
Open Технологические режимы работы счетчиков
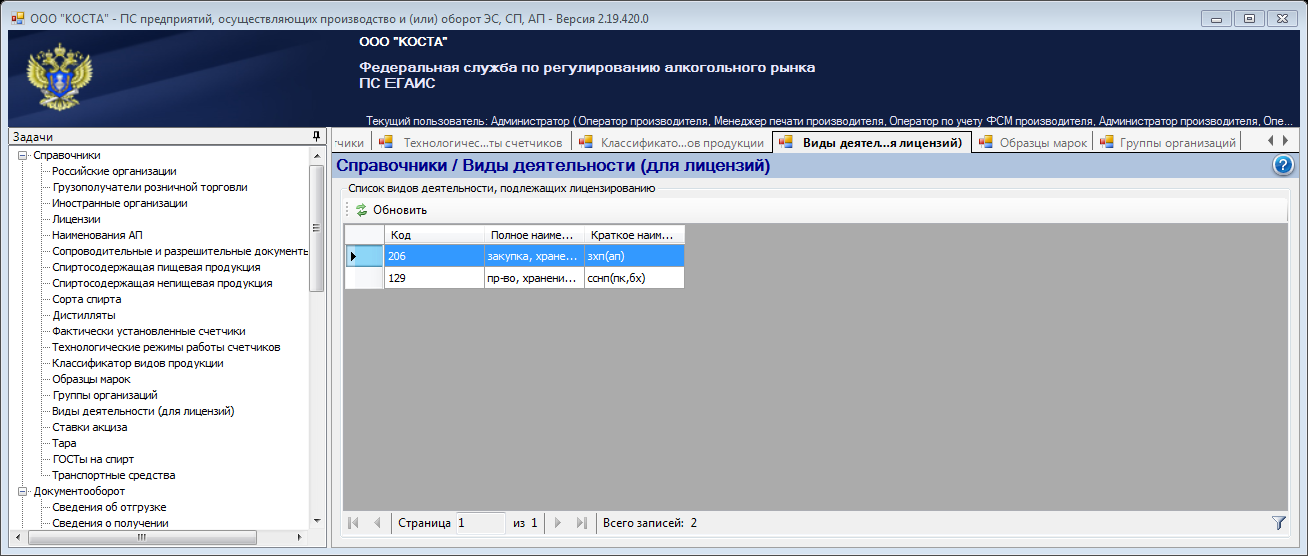[x=166, y=347]
